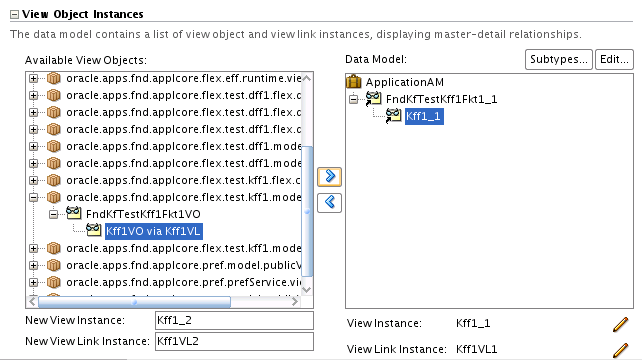Click horizontal scrollbar right arrow
Screen dimensions: 642x360
[x=295, y=302]
